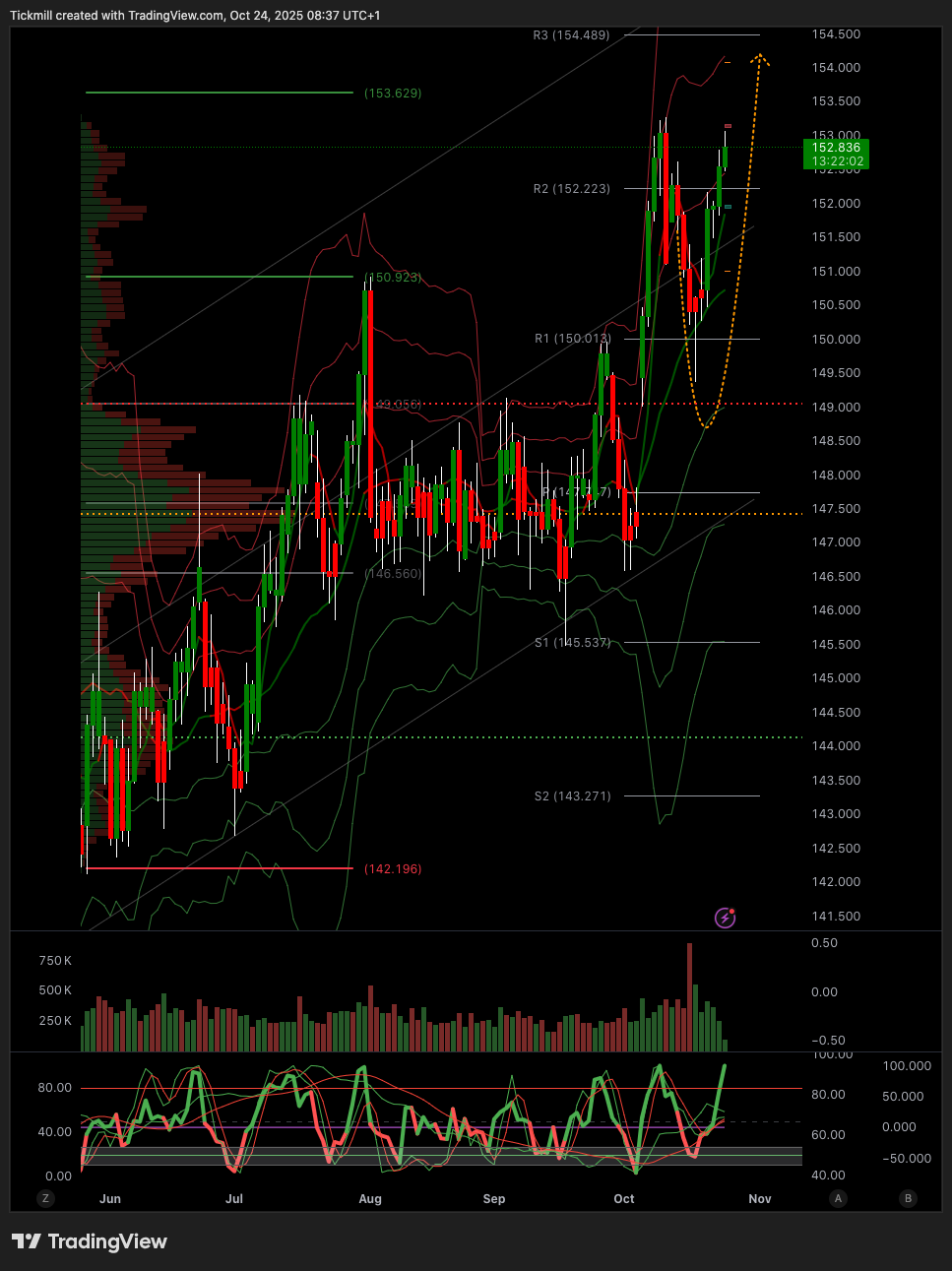Select the S2 (143.271) pivot label
This screenshot has width=952, height=1271.
point(572,796)
